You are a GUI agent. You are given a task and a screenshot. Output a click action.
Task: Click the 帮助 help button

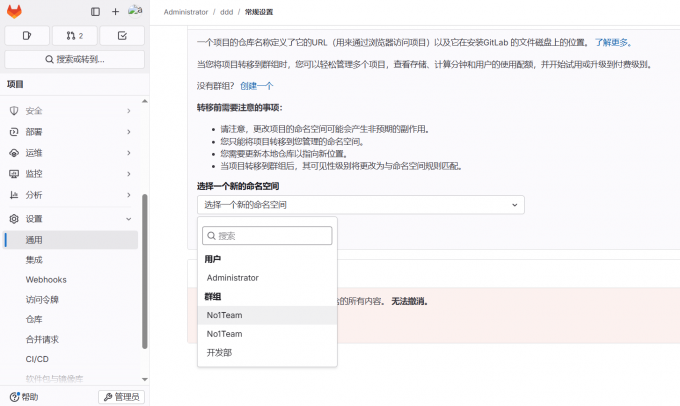(24, 397)
